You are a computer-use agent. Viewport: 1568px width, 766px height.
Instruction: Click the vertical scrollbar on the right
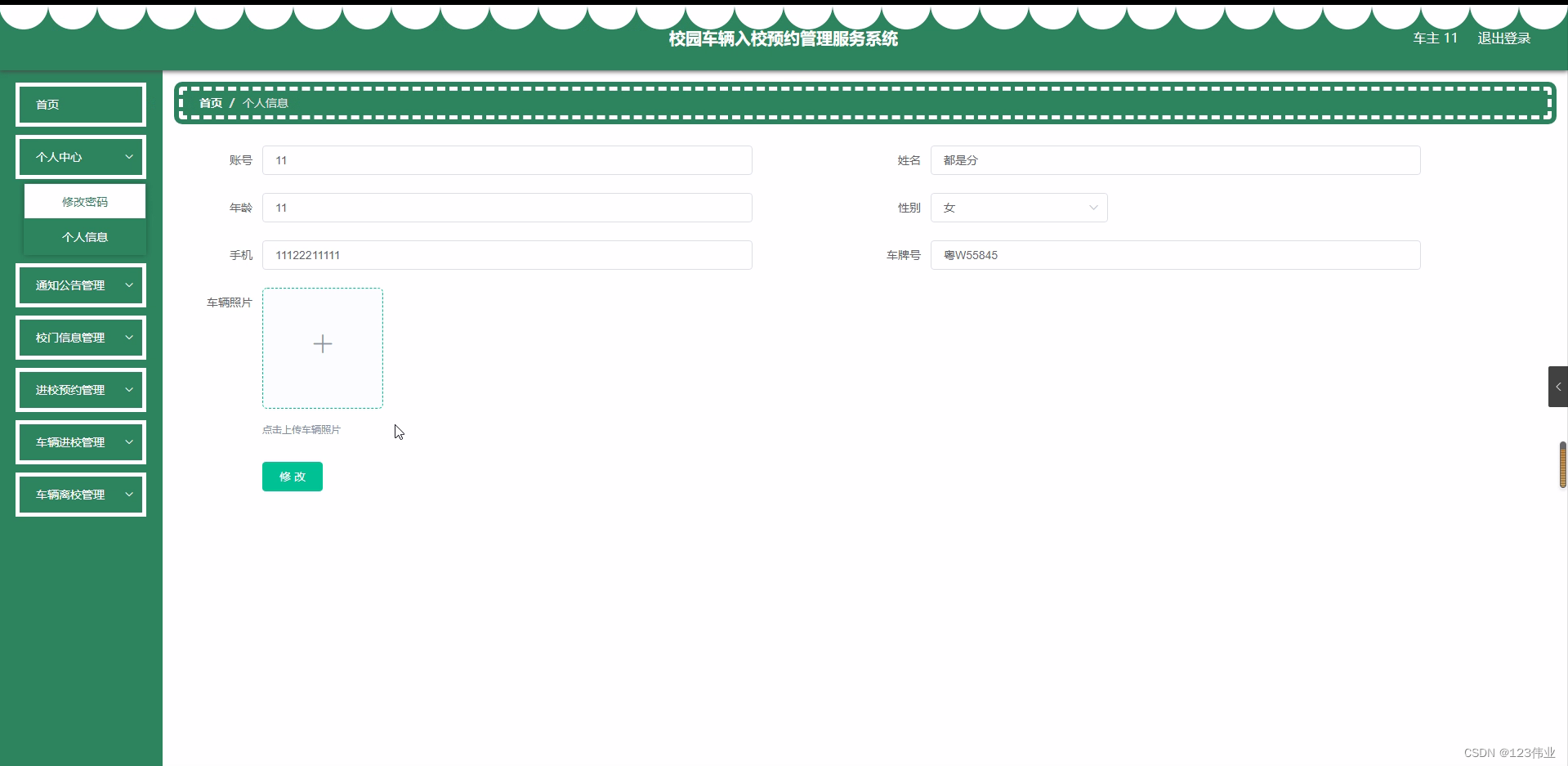tap(1563, 464)
